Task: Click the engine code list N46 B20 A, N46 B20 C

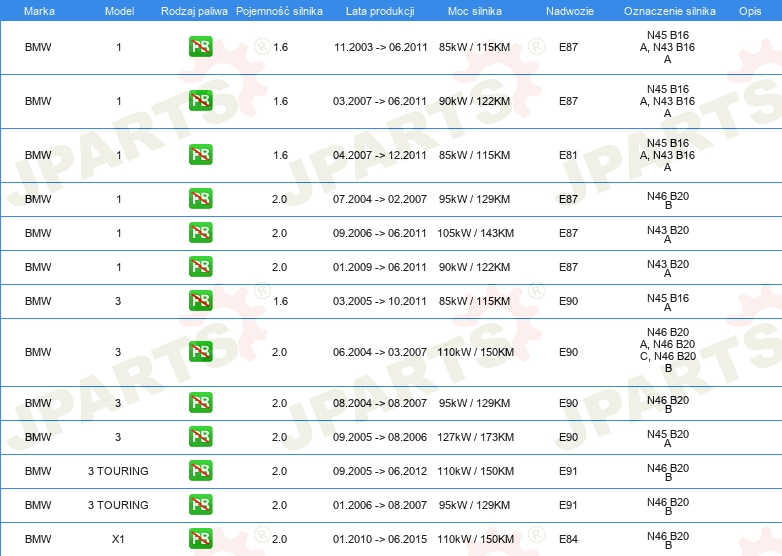Action: pyautogui.click(x=668, y=350)
